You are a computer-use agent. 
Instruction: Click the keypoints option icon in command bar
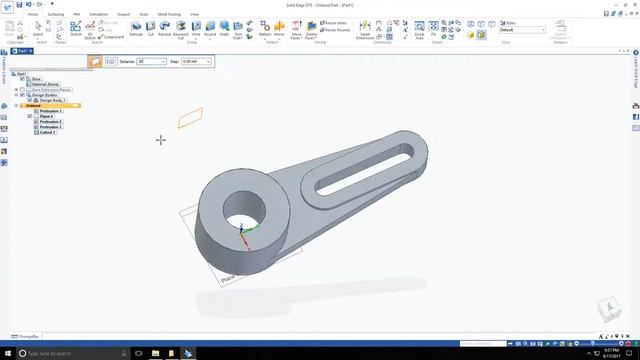point(110,61)
